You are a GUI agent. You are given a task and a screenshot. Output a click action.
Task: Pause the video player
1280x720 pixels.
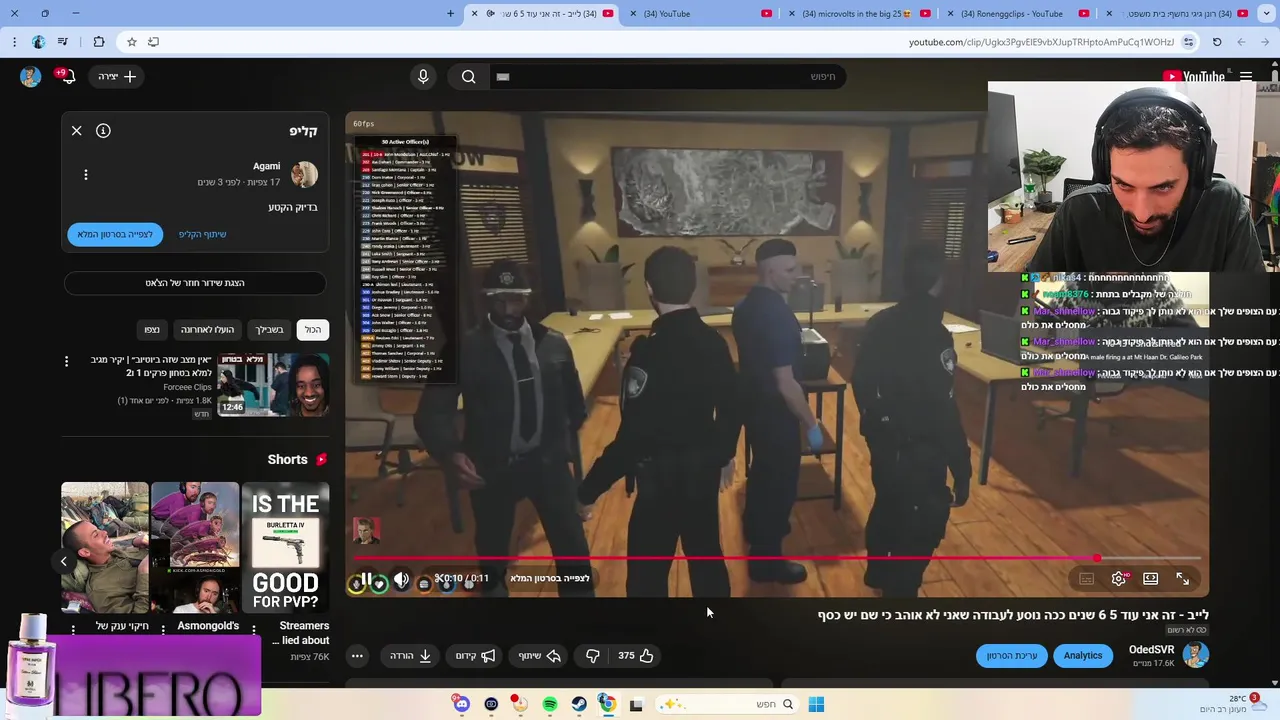[x=366, y=579]
